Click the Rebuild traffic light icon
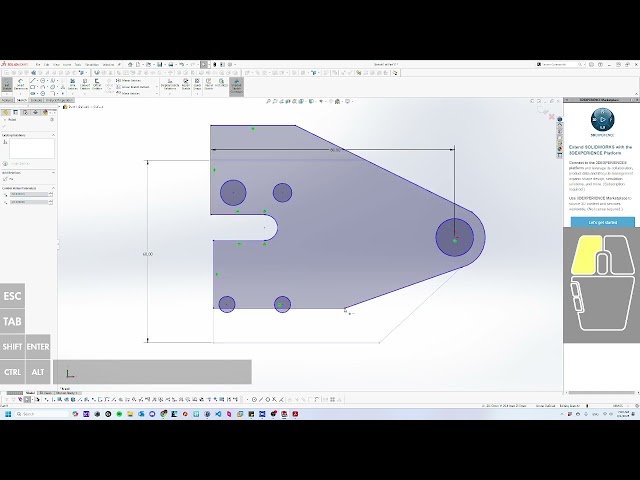The height and width of the screenshot is (480, 640). click(x=215, y=64)
